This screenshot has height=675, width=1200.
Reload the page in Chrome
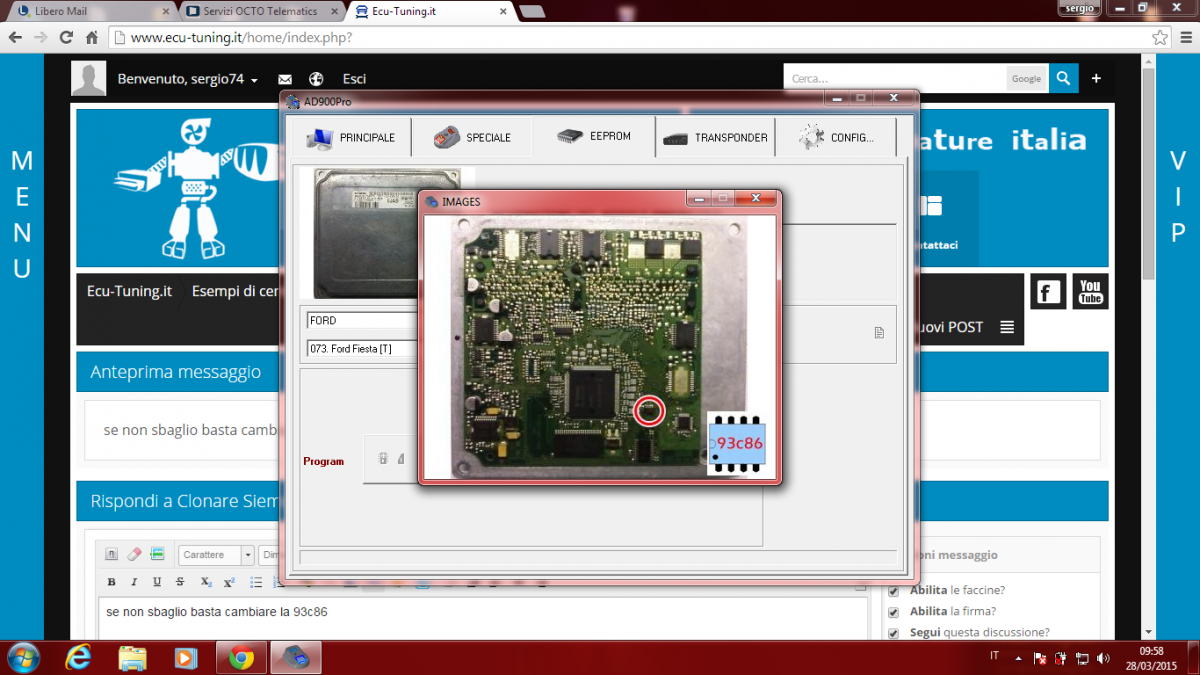[66, 37]
